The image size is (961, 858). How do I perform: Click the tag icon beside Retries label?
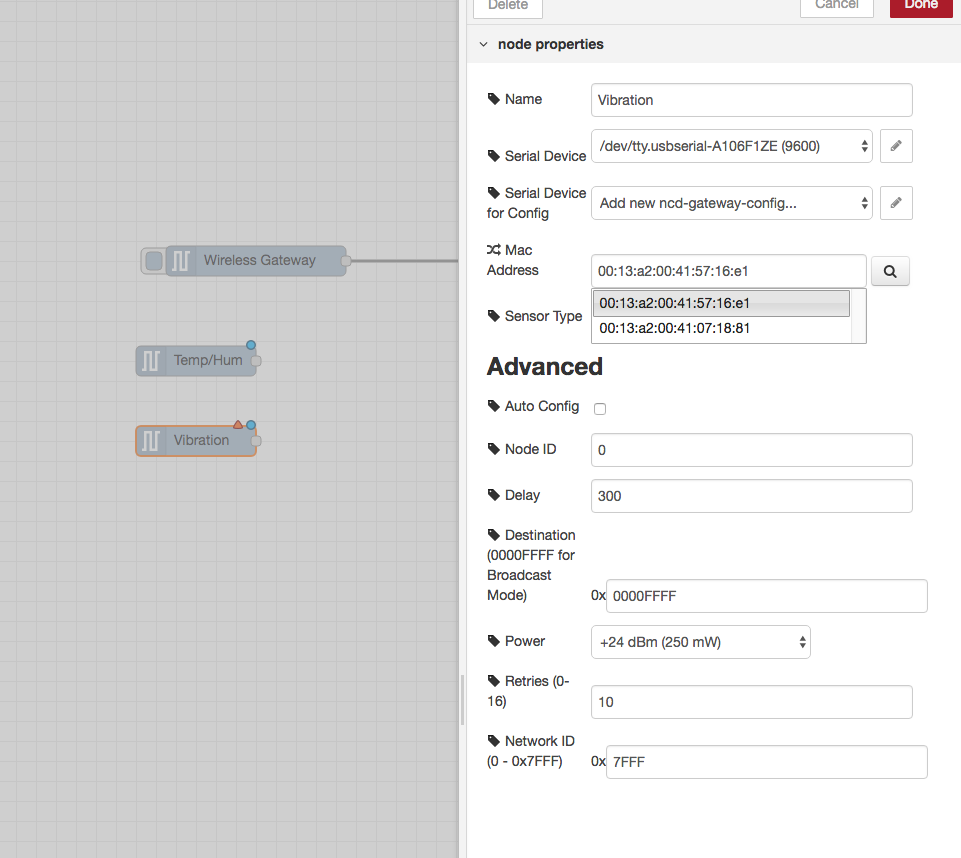click(493, 680)
